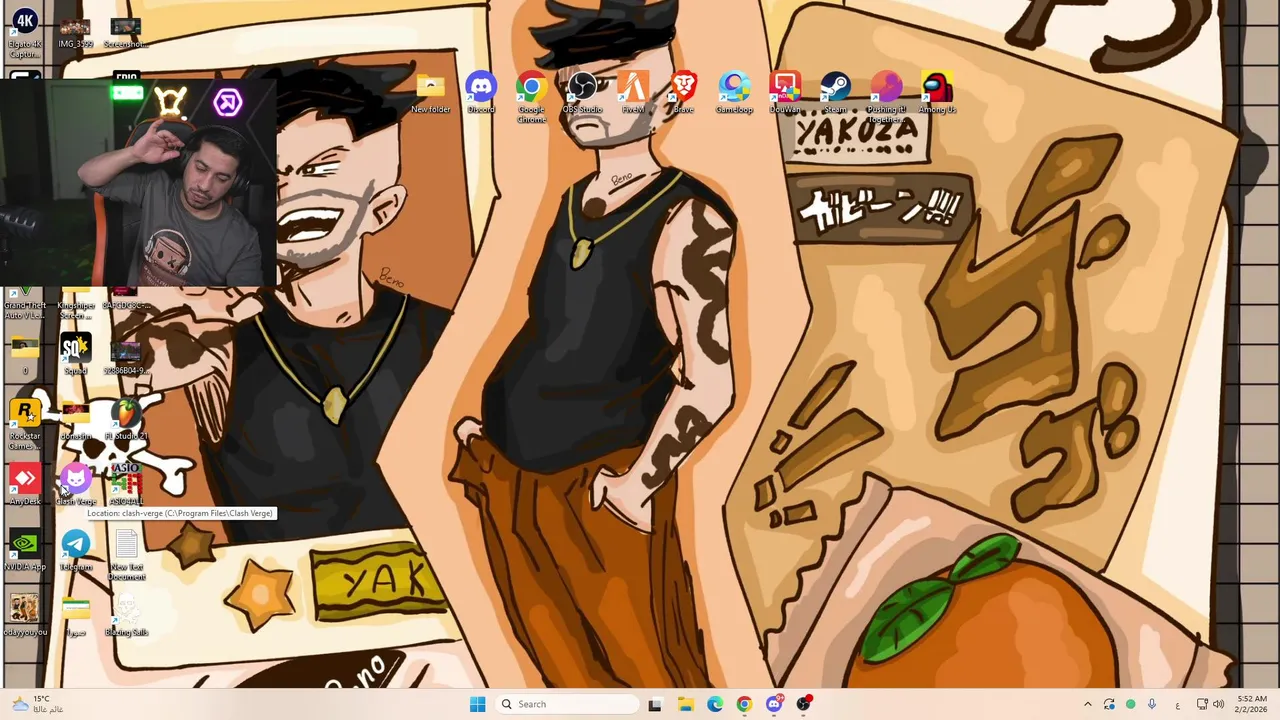Screen dimensions: 1280x720
Task: Open the Elgato 4K Capture shortcut
Action: click(25, 31)
